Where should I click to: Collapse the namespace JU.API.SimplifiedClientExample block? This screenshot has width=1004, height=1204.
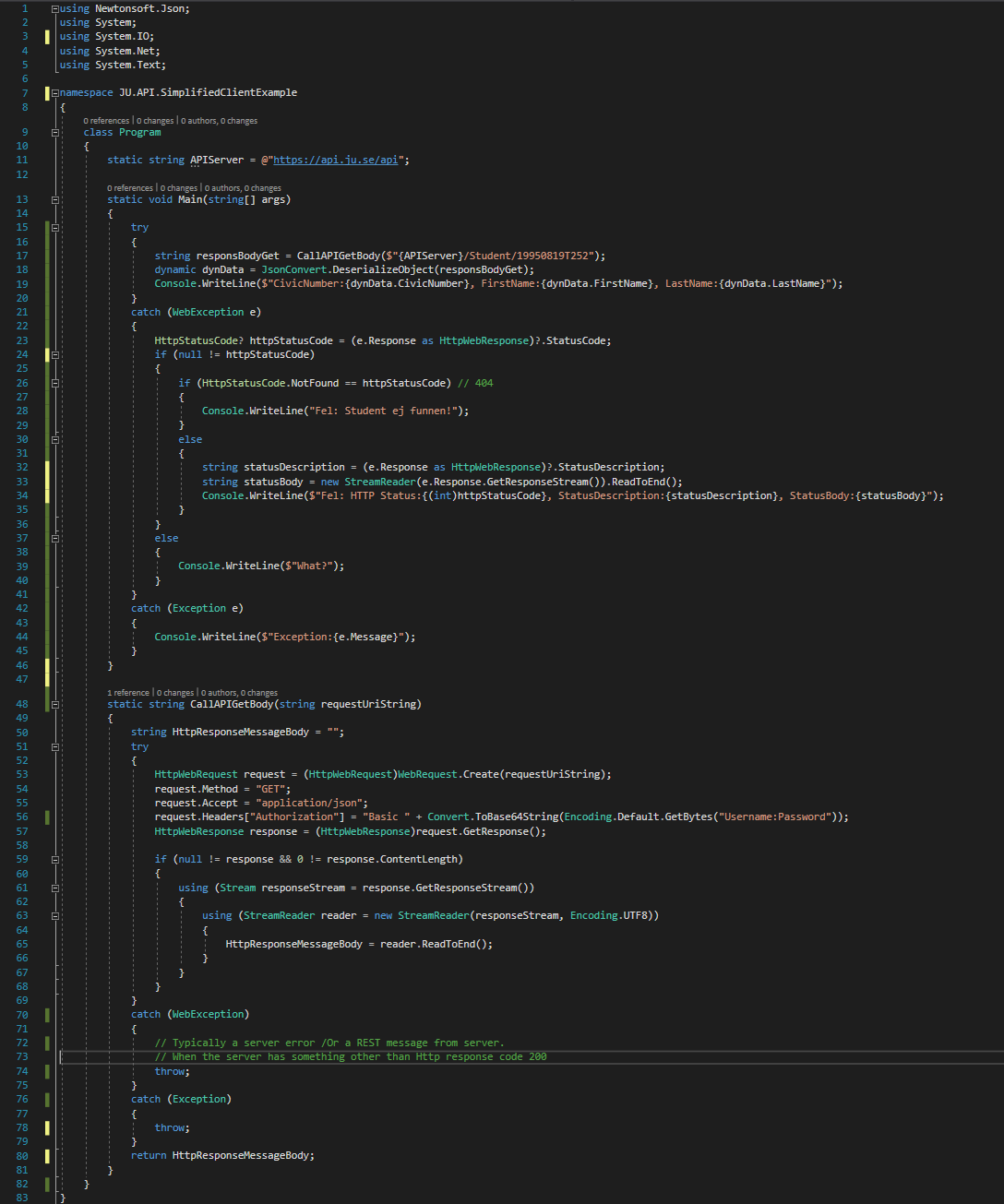click(x=55, y=92)
